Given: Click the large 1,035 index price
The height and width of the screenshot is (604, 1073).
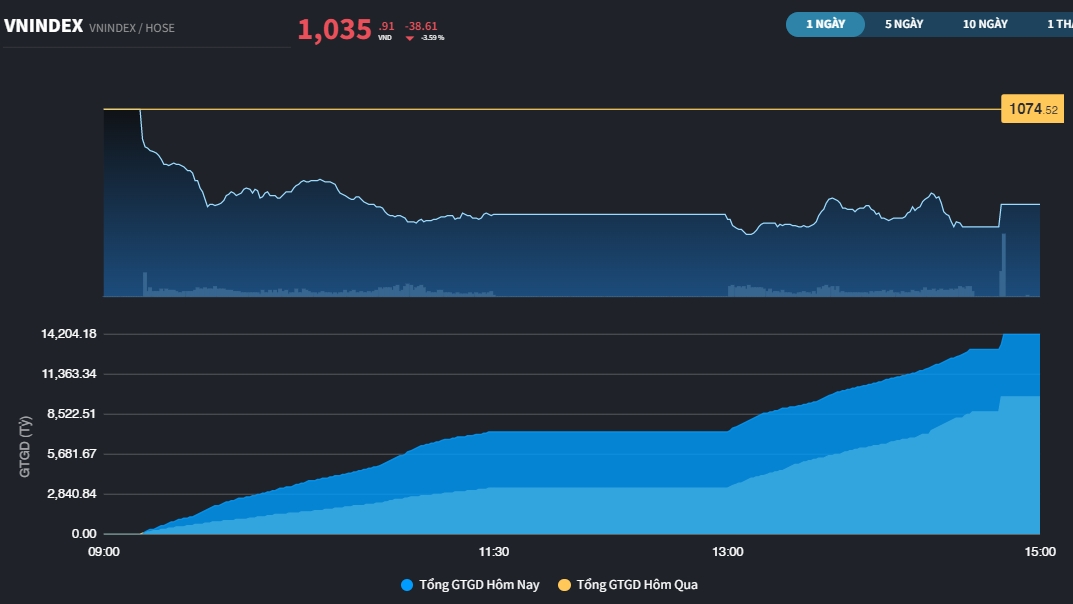Looking at the screenshot, I should (x=334, y=30).
